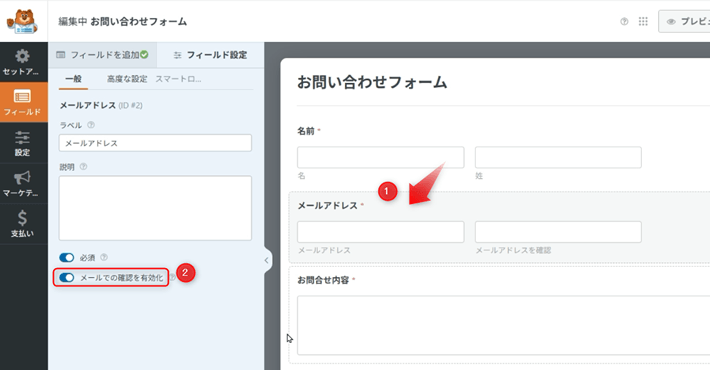
Task: Click the メールアドレスを確認 confirm input
Action: coord(558,232)
